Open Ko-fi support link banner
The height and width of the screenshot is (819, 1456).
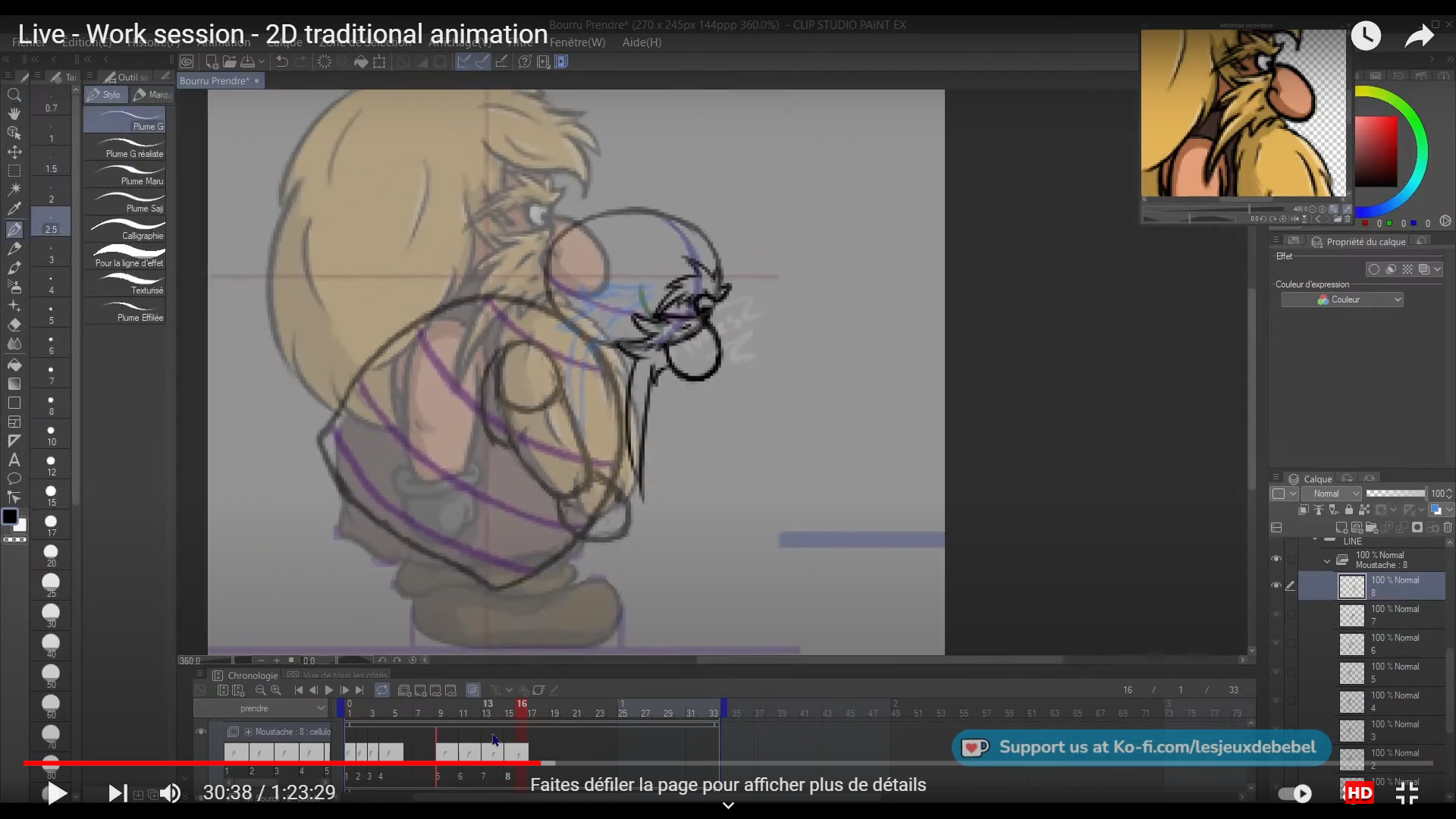tap(1141, 748)
